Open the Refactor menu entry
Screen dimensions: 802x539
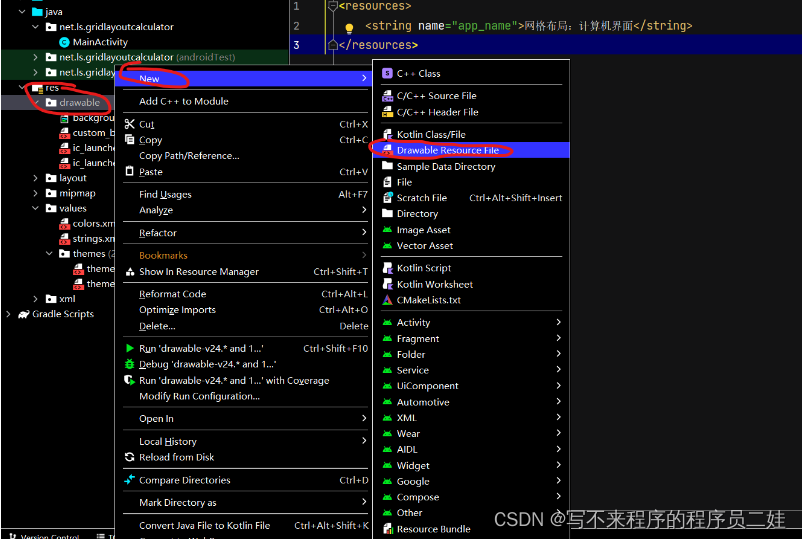point(245,233)
